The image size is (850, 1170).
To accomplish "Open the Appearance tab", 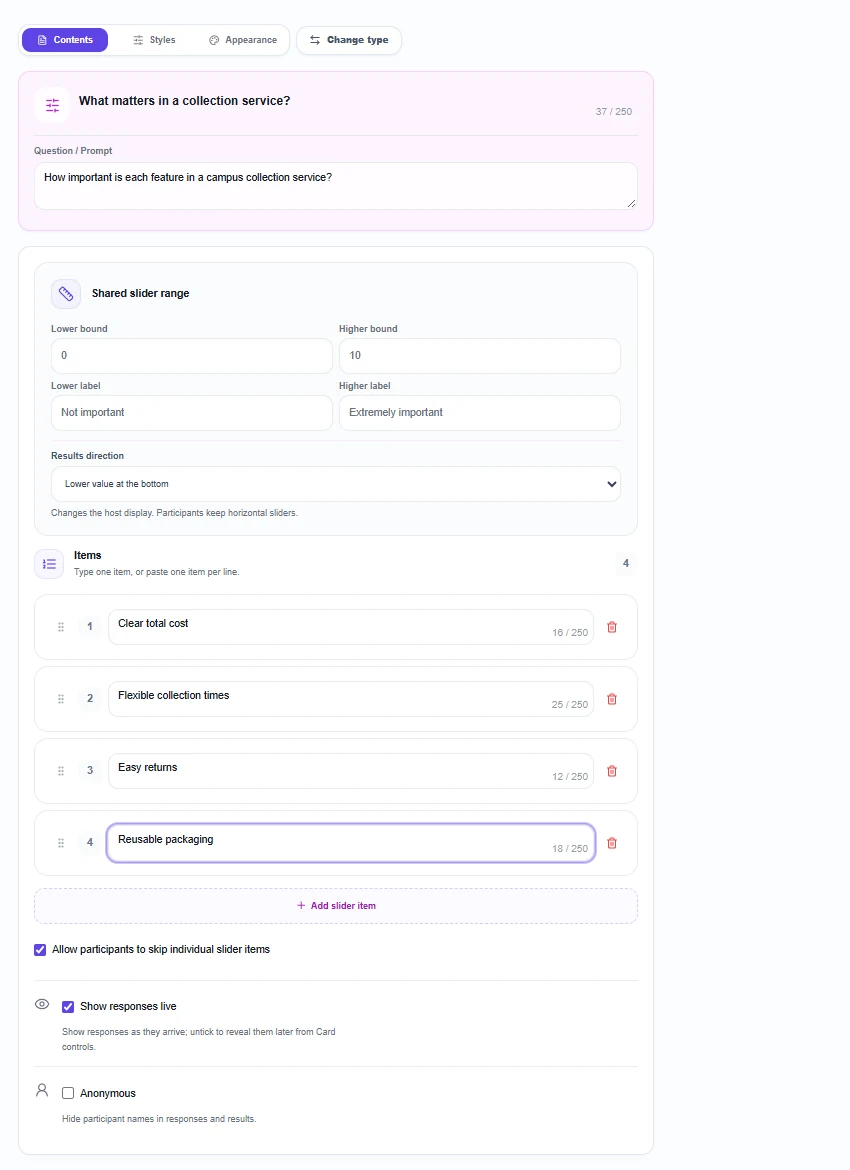I will pyautogui.click(x=243, y=40).
